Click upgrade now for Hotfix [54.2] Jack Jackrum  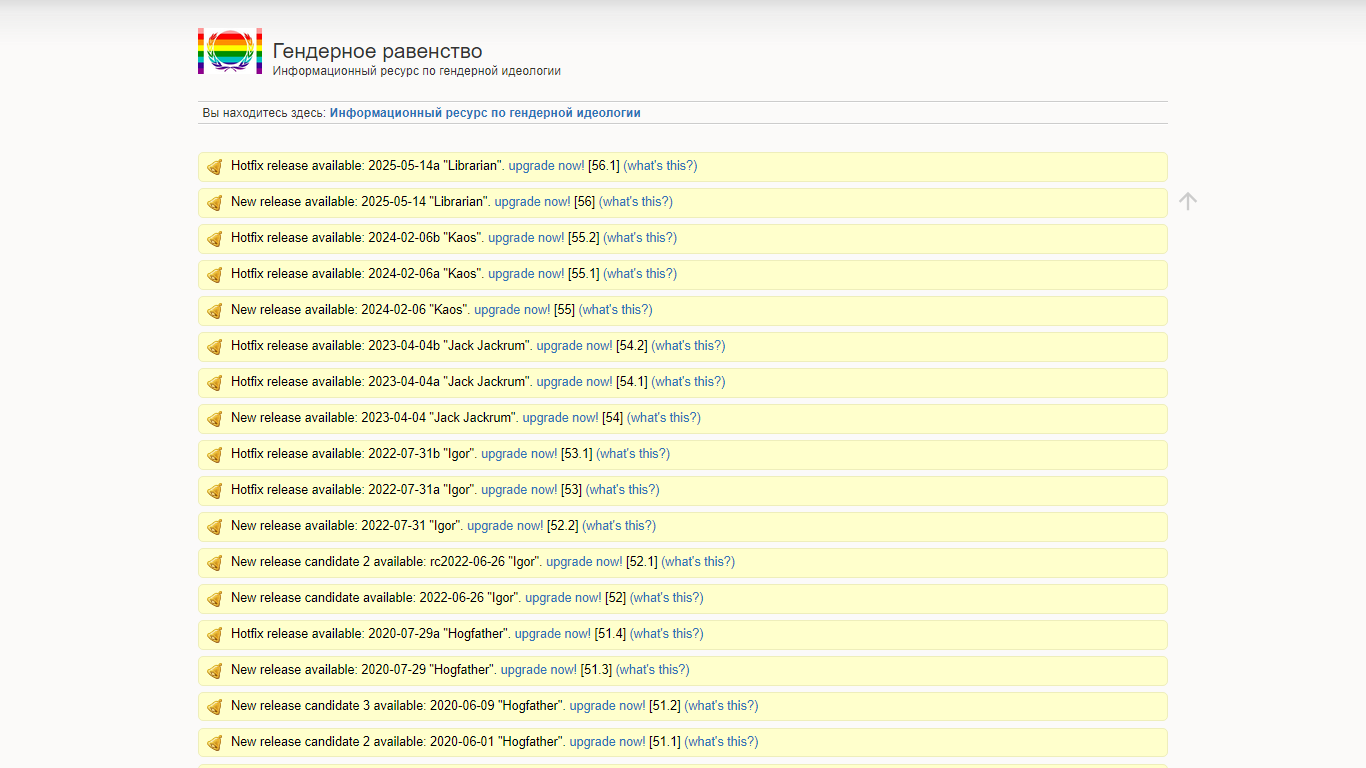coord(574,346)
